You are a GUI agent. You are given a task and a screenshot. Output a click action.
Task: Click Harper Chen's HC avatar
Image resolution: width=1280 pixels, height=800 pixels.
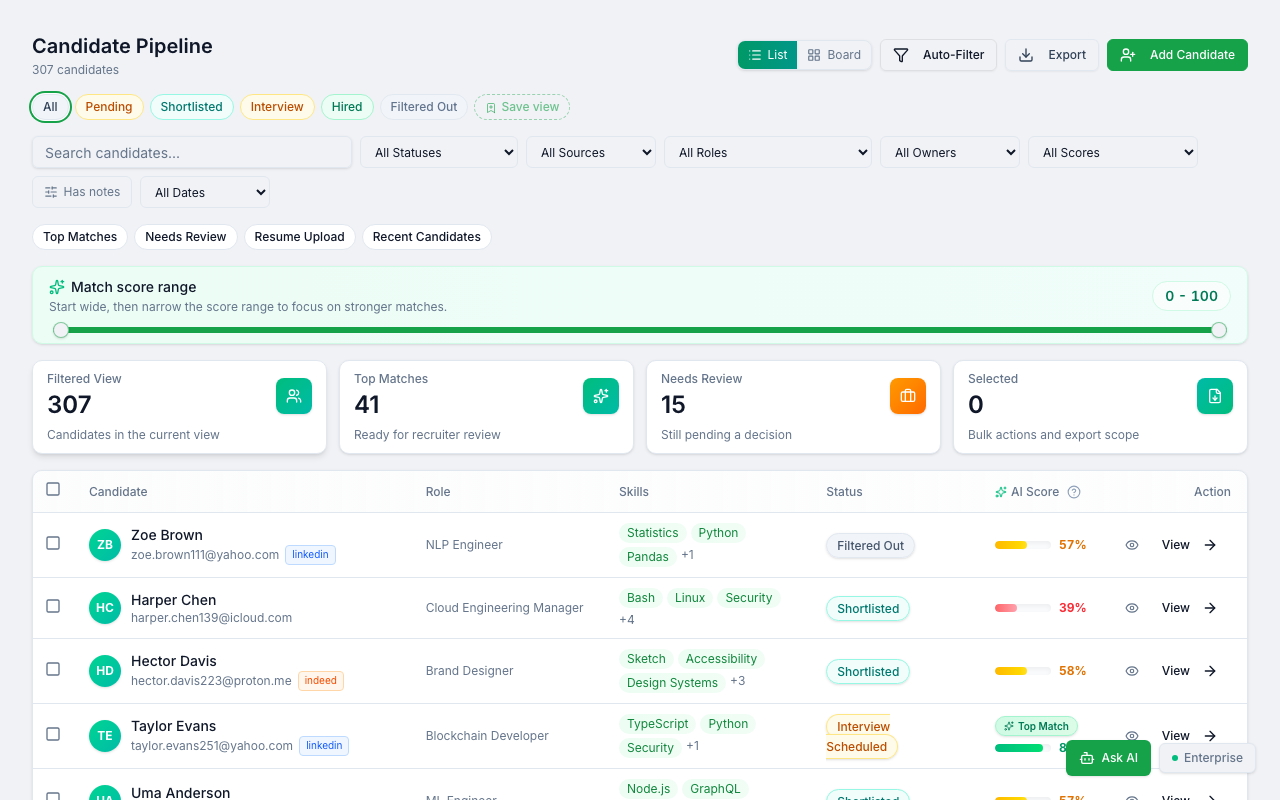coord(105,608)
